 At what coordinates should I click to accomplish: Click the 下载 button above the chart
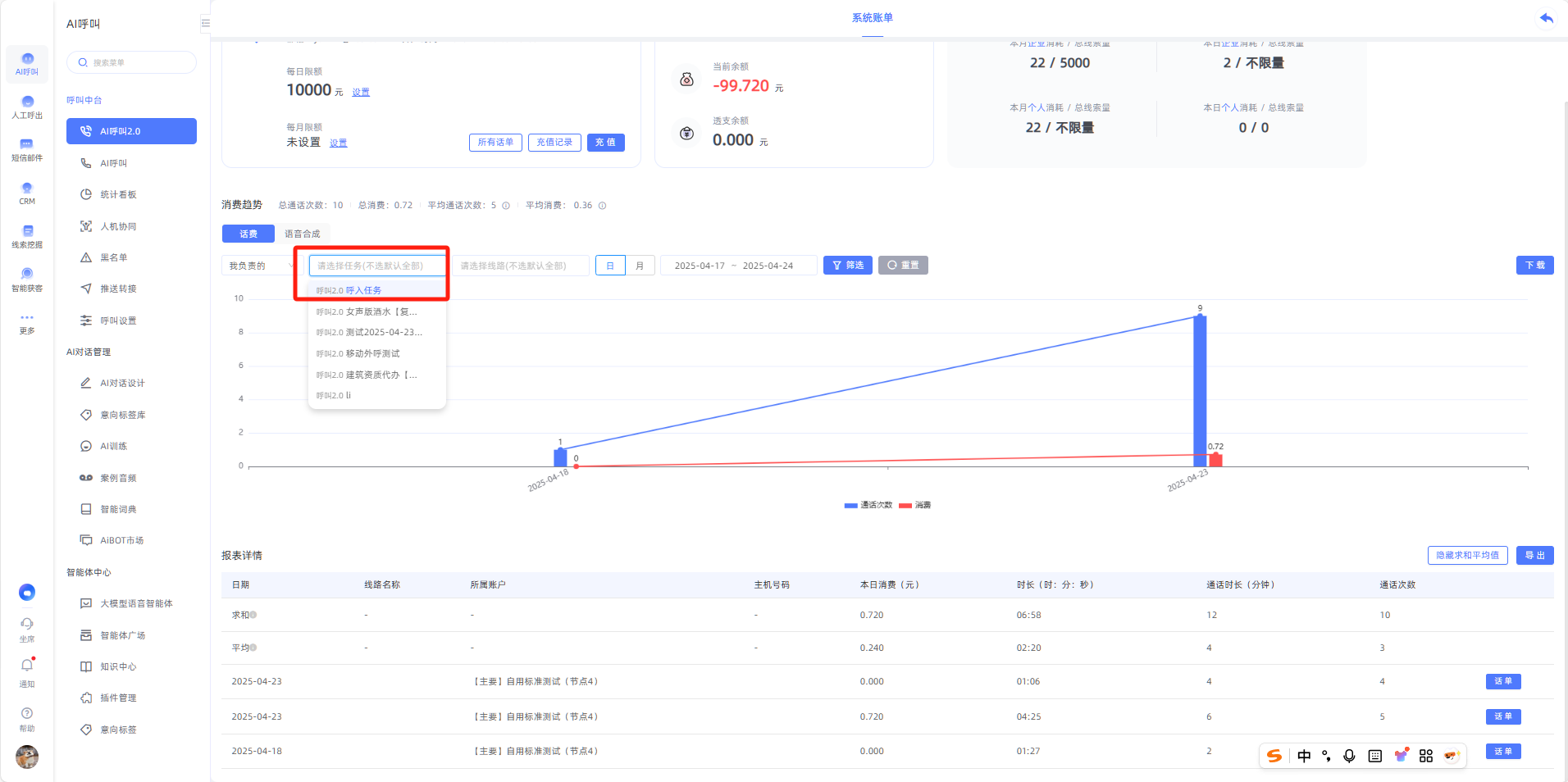(1535, 266)
